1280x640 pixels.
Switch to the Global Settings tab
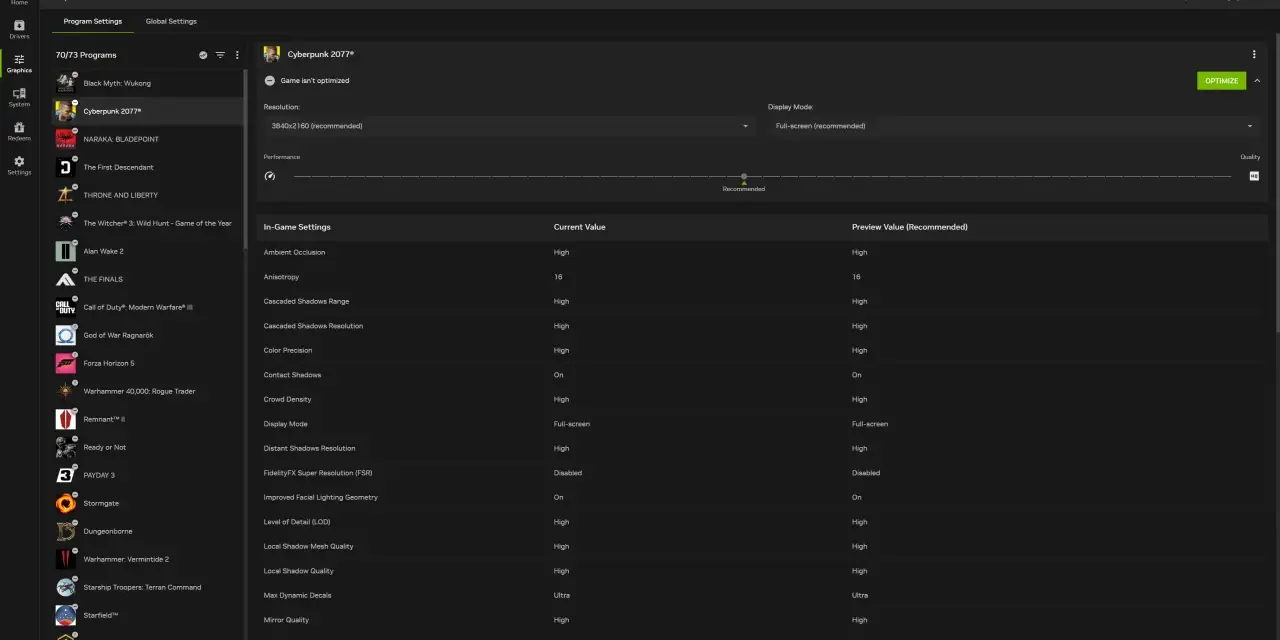(x=171, y=21)
